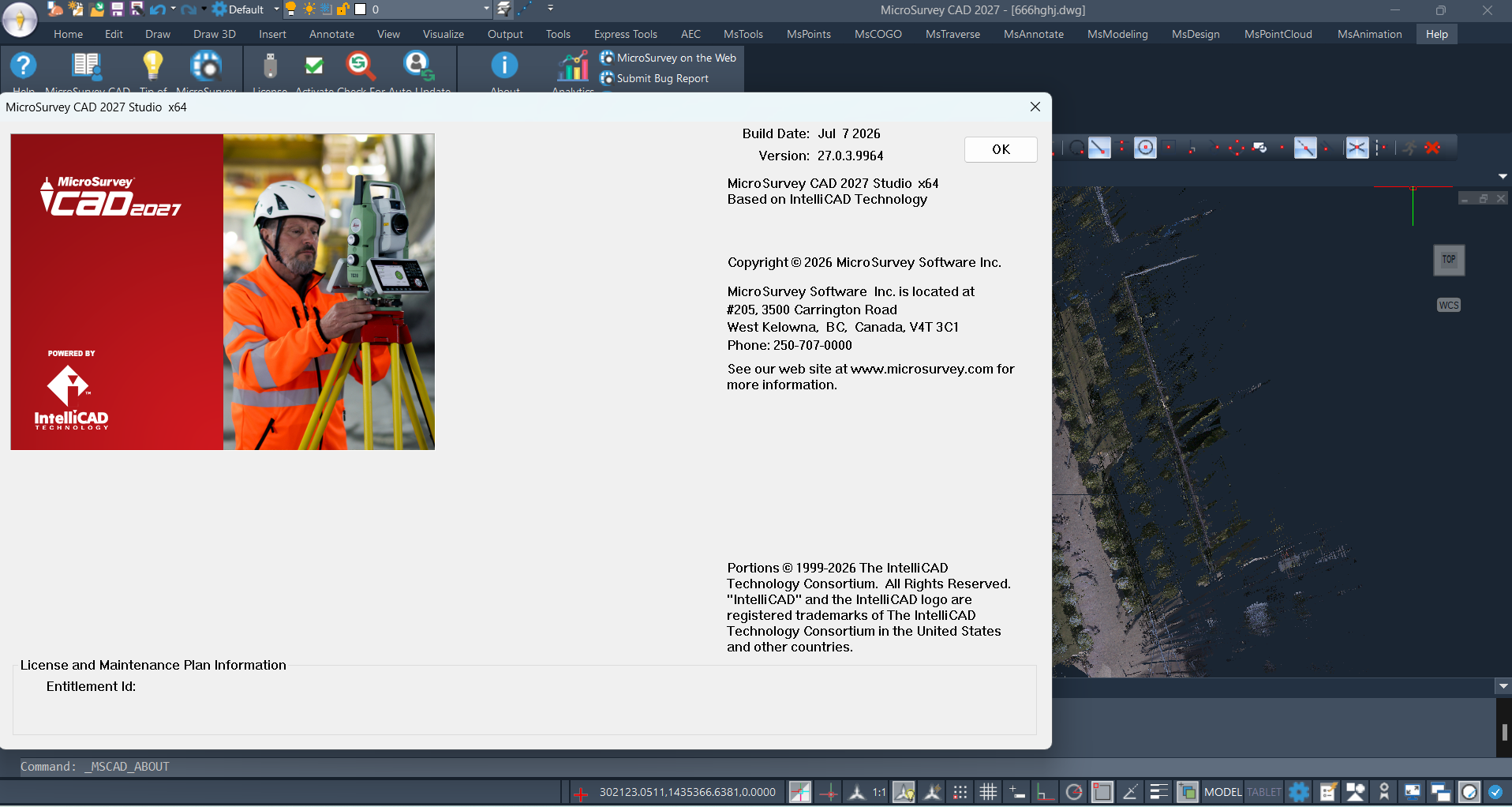This screenshot has width=1512, height=807.
Task: Click the Check For Updates magnifier icon
Action: [361, 66]
